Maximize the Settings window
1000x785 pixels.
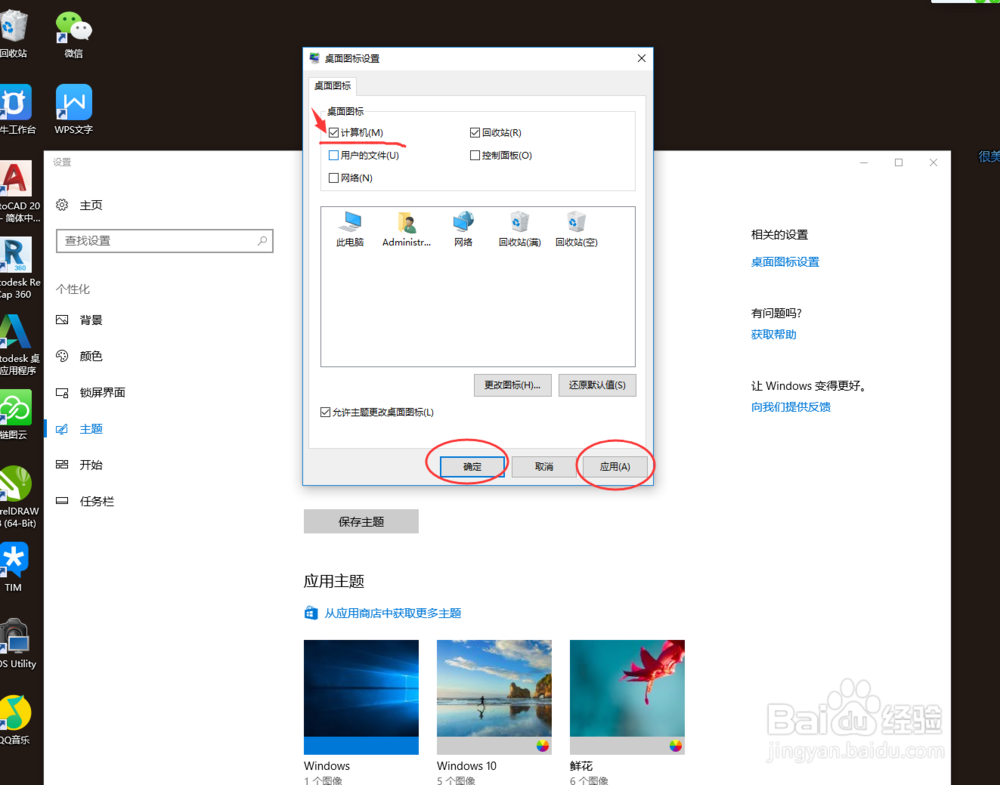coord(899,163)
